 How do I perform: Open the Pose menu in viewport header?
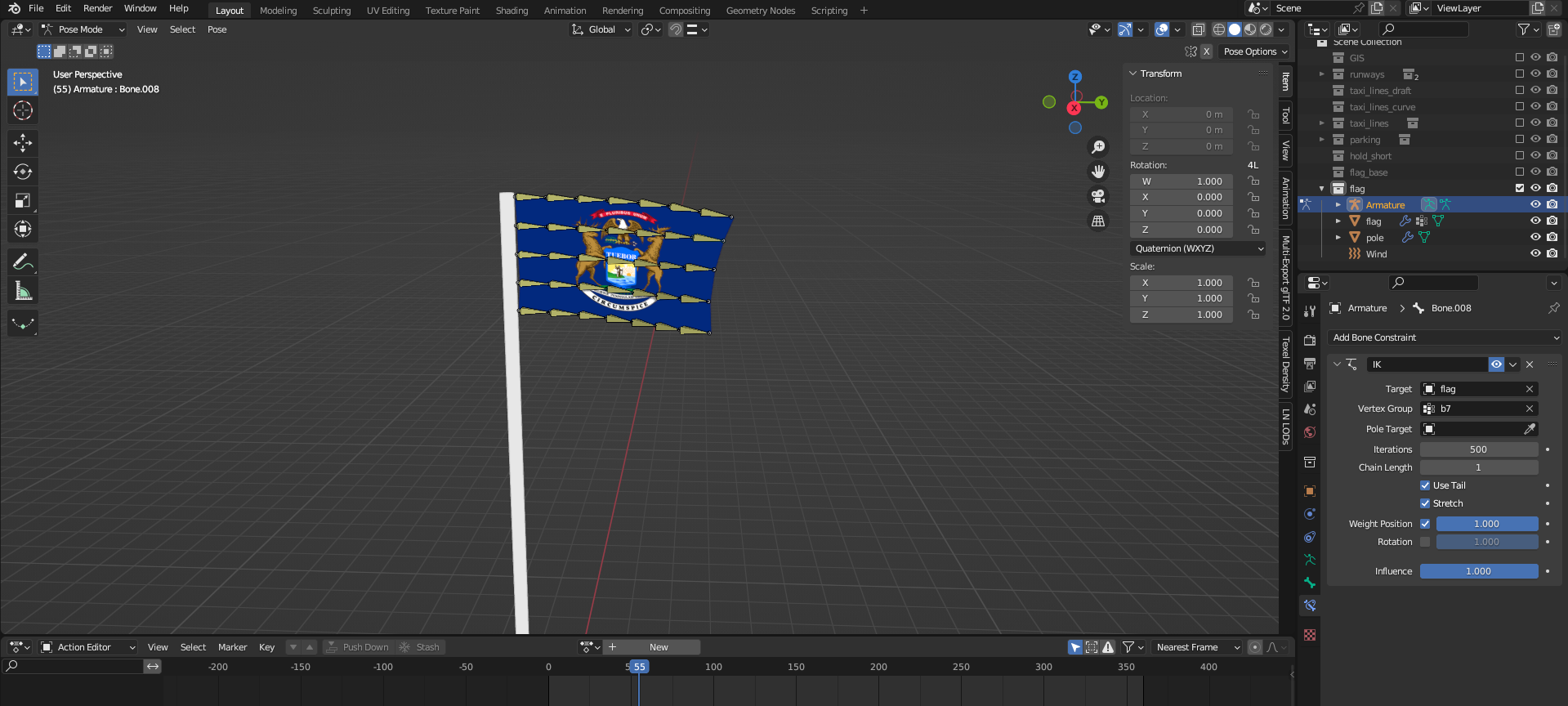[217, 29]
